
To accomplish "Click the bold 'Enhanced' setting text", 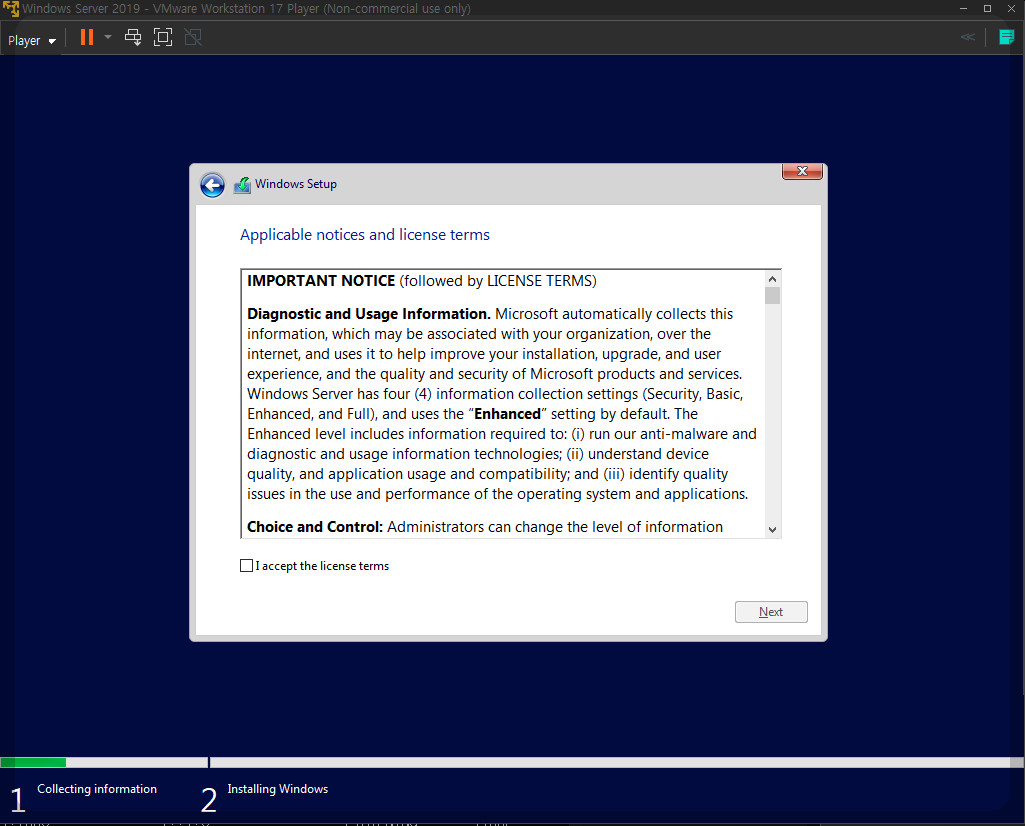I will [507, 414].
